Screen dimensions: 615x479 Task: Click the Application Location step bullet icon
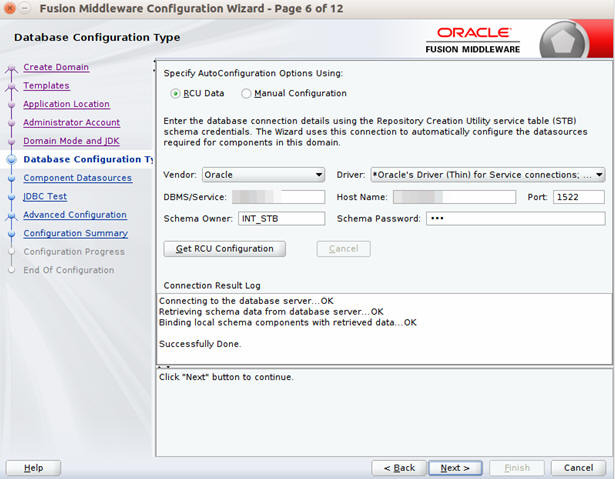11,104
